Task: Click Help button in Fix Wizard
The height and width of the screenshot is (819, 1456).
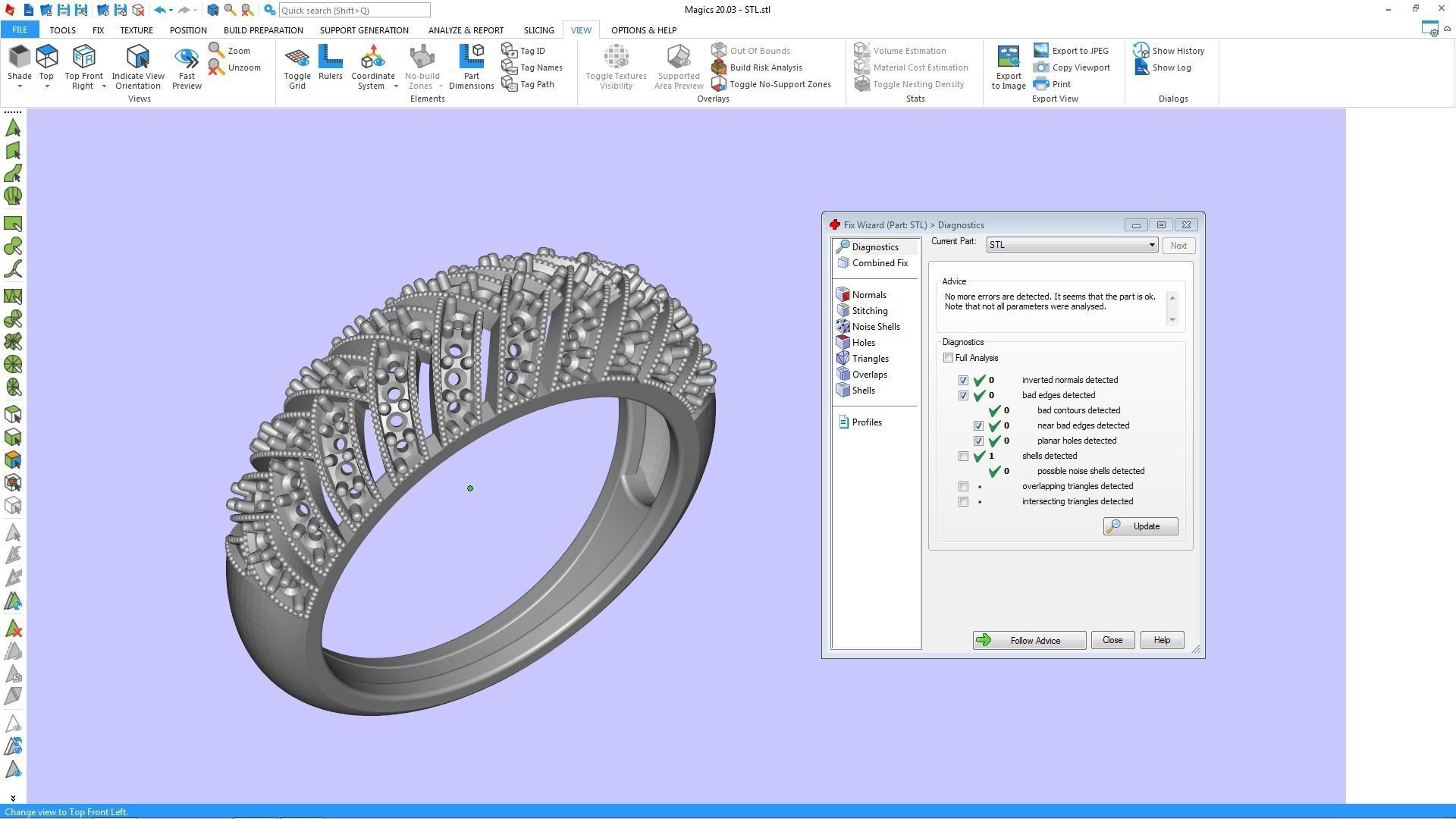Action: pos(1161,641)
